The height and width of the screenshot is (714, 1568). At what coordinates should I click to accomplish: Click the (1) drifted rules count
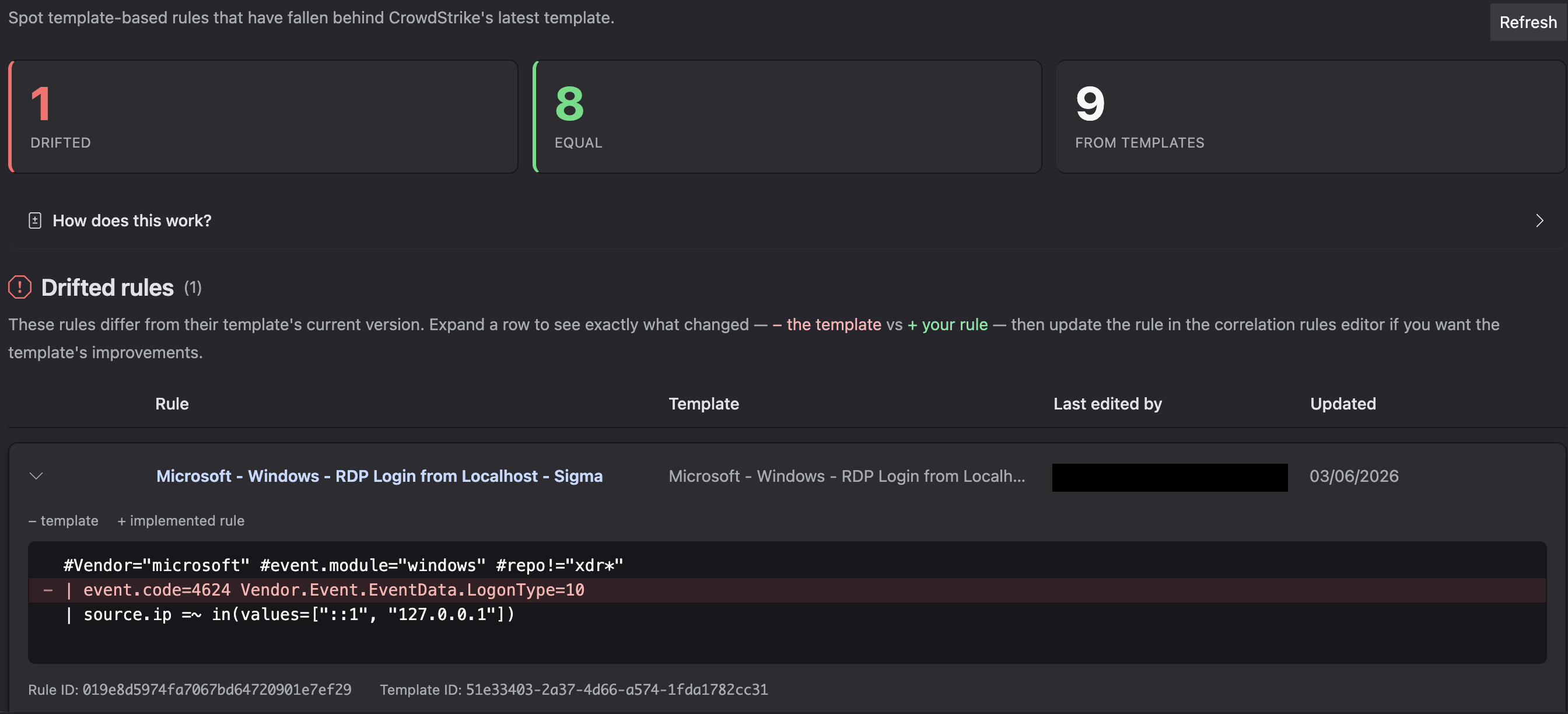point(193,288)
